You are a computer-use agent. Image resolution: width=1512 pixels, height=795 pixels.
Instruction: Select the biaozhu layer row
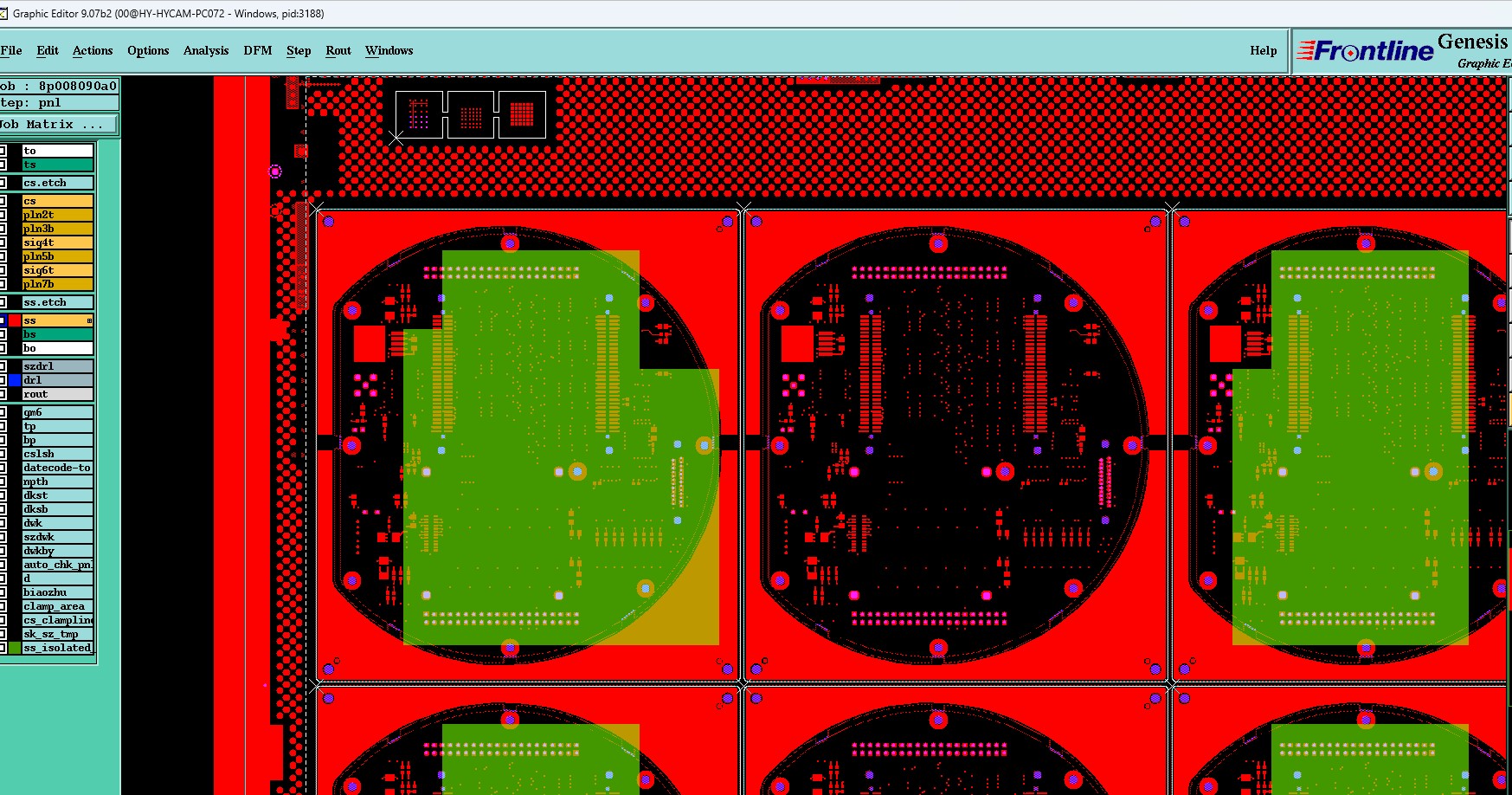tap(57, 592)
